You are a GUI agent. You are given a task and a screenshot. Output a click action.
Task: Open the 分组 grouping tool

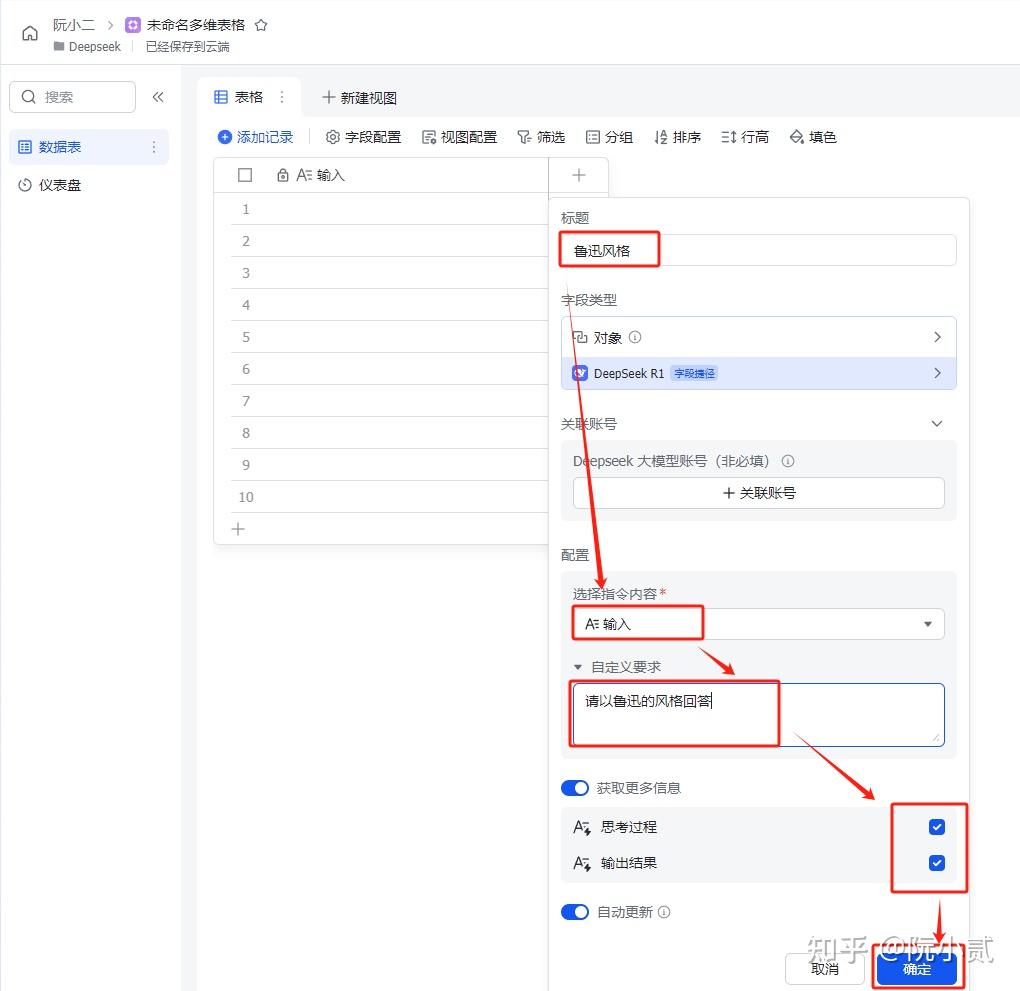[x=609, y=137]
